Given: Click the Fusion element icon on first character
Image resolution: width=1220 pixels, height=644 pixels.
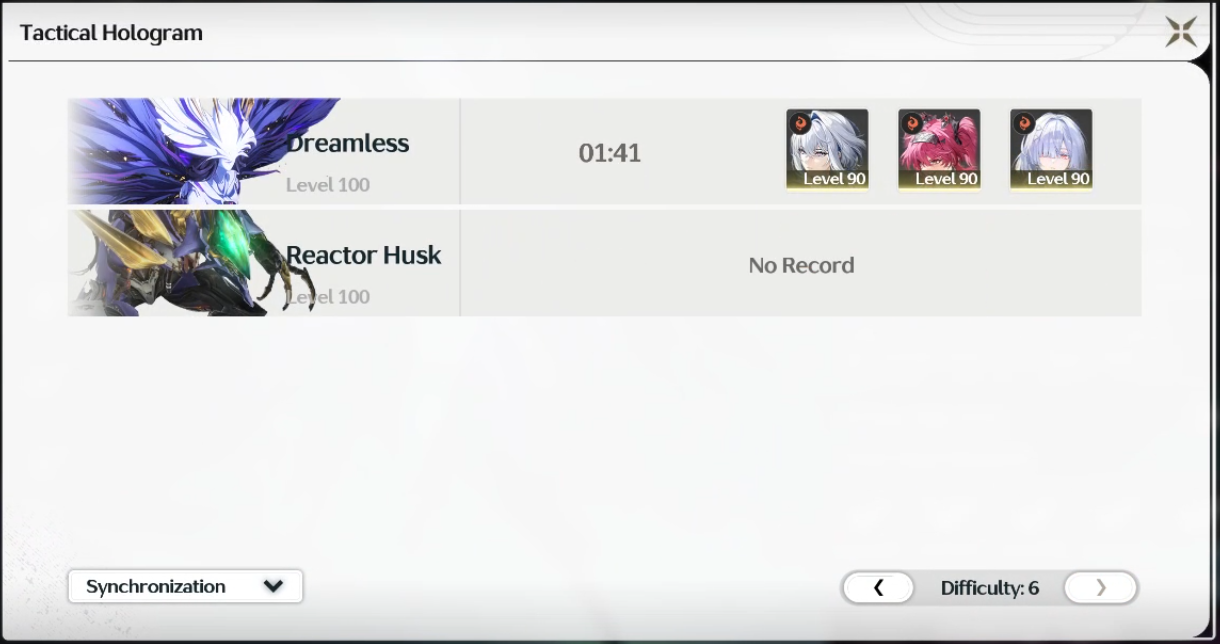Looking at the screenshot, I should [x=801, y=124].
